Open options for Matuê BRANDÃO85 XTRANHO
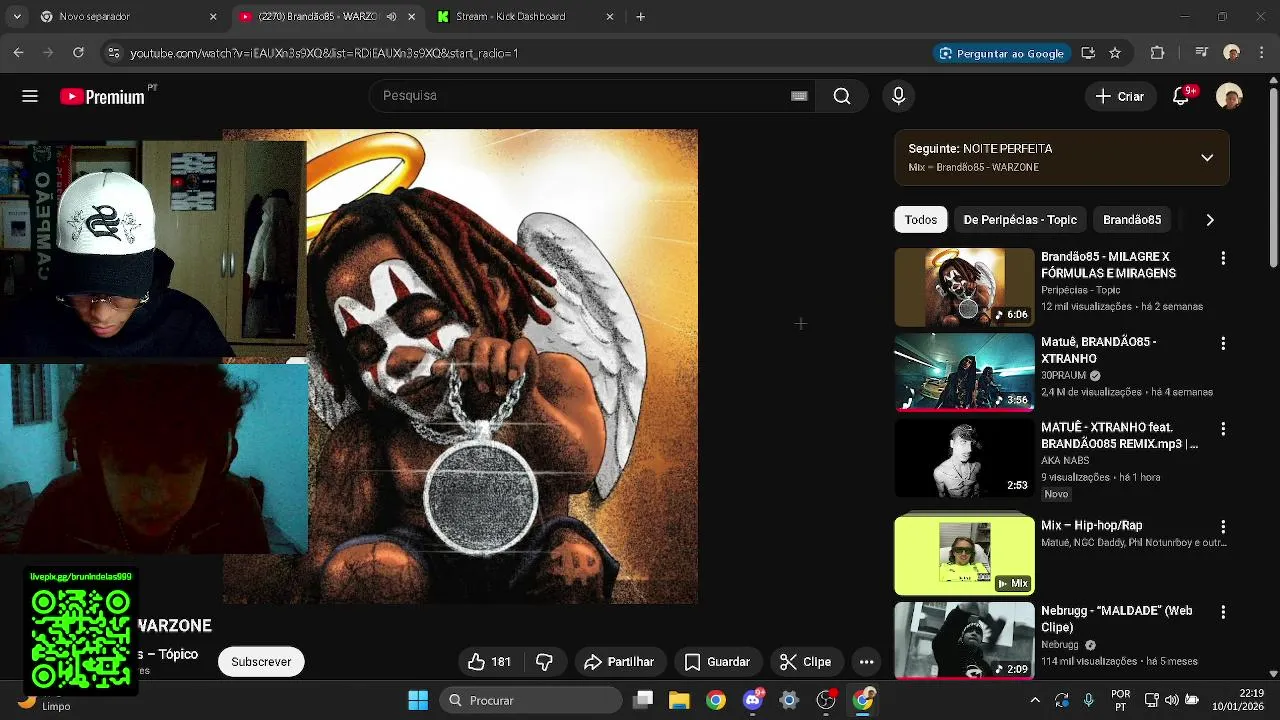 click(x=1223, y=343)
